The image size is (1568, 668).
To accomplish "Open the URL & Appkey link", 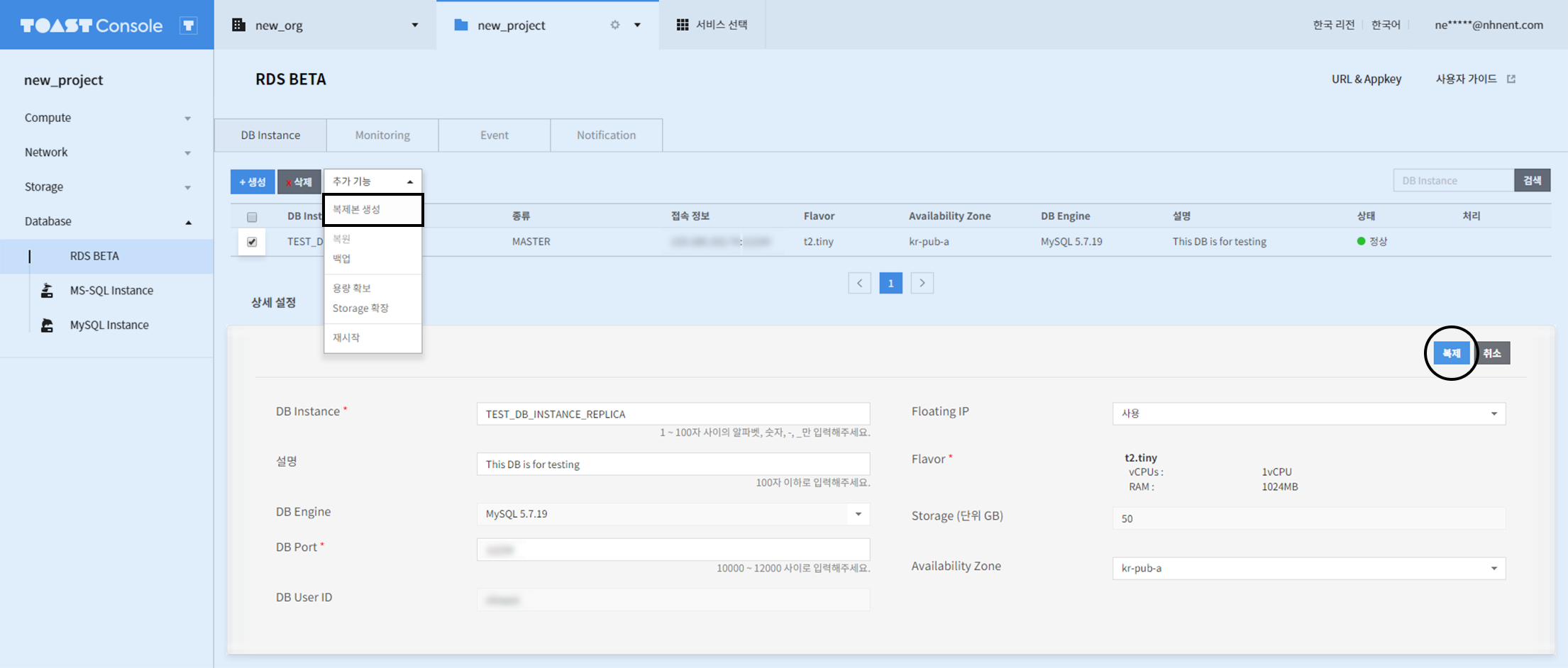I will pos(1367,79).
